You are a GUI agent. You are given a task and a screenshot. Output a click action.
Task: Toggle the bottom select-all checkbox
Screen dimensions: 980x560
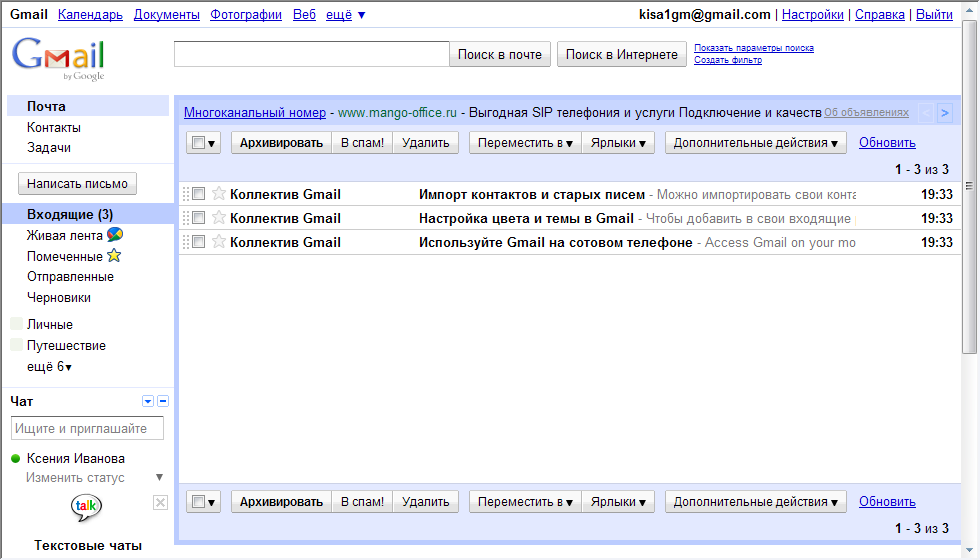[198, 501]
